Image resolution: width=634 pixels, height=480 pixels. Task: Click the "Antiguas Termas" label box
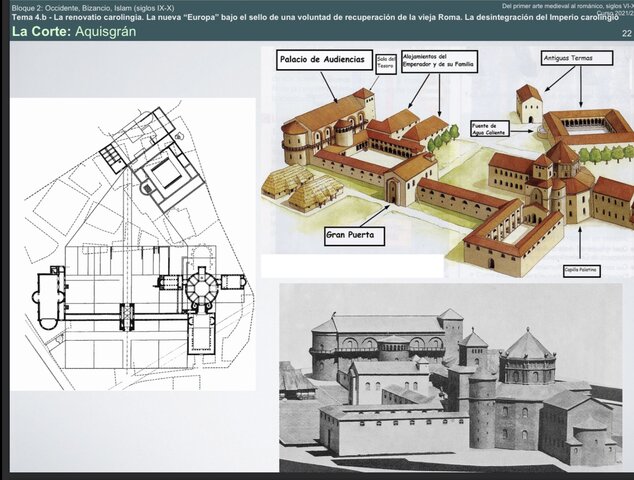577,58
